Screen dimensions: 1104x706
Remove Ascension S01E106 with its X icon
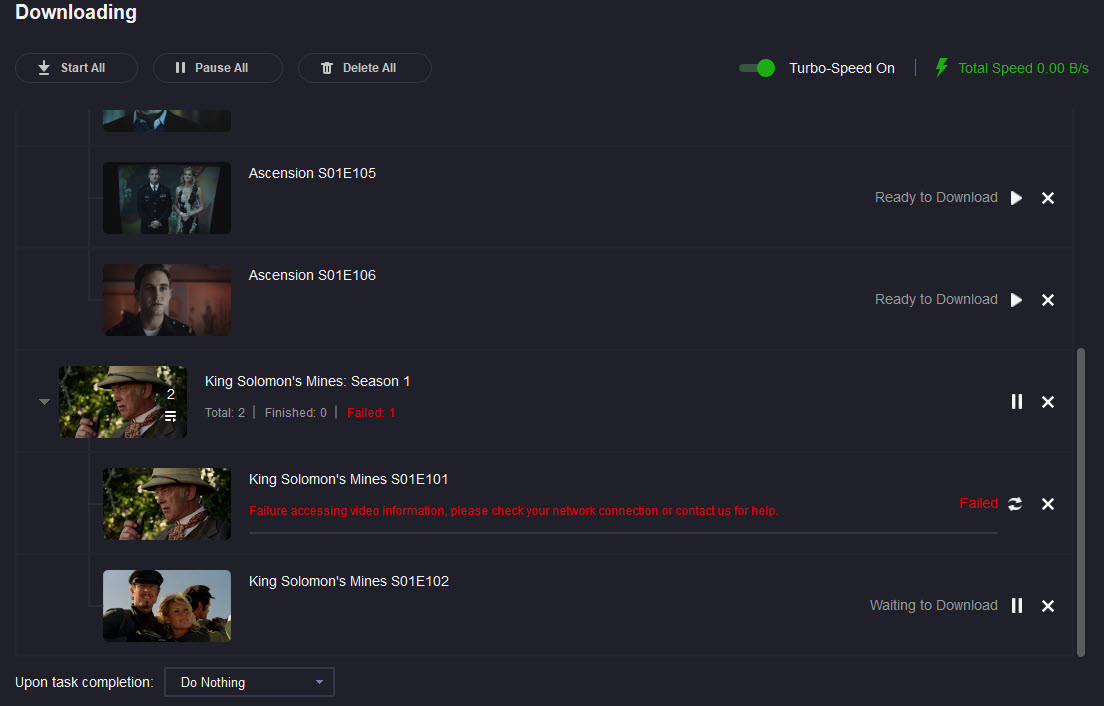coord(1048,300)
